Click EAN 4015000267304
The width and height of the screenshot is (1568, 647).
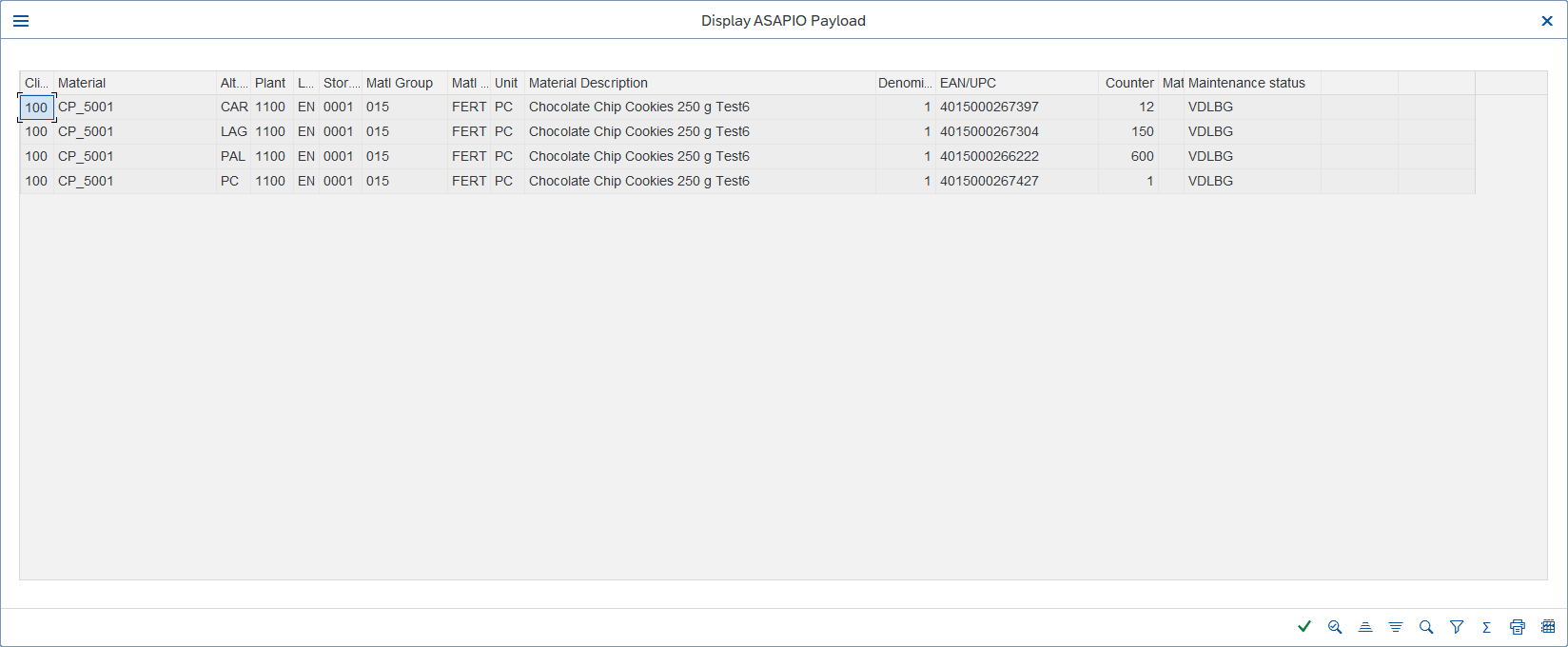pyautogui.click(x=1017, y=132)
